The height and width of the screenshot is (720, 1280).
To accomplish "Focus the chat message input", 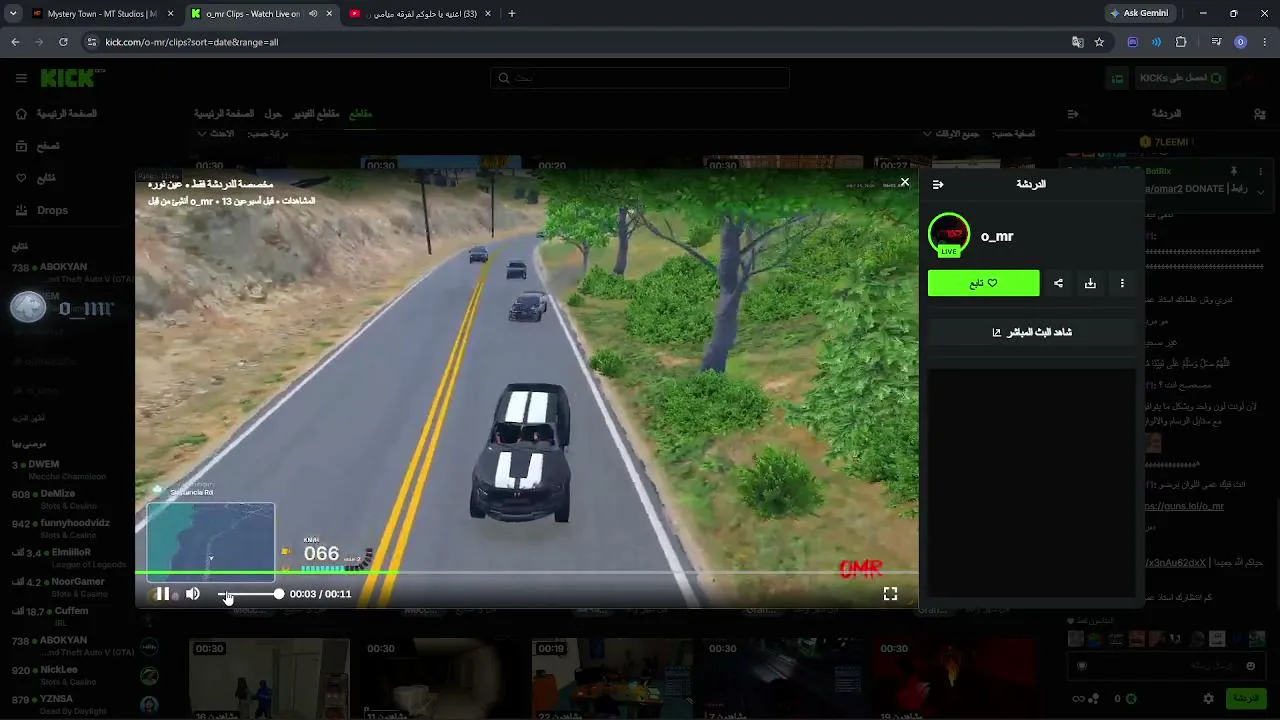I will (1167, 666).
